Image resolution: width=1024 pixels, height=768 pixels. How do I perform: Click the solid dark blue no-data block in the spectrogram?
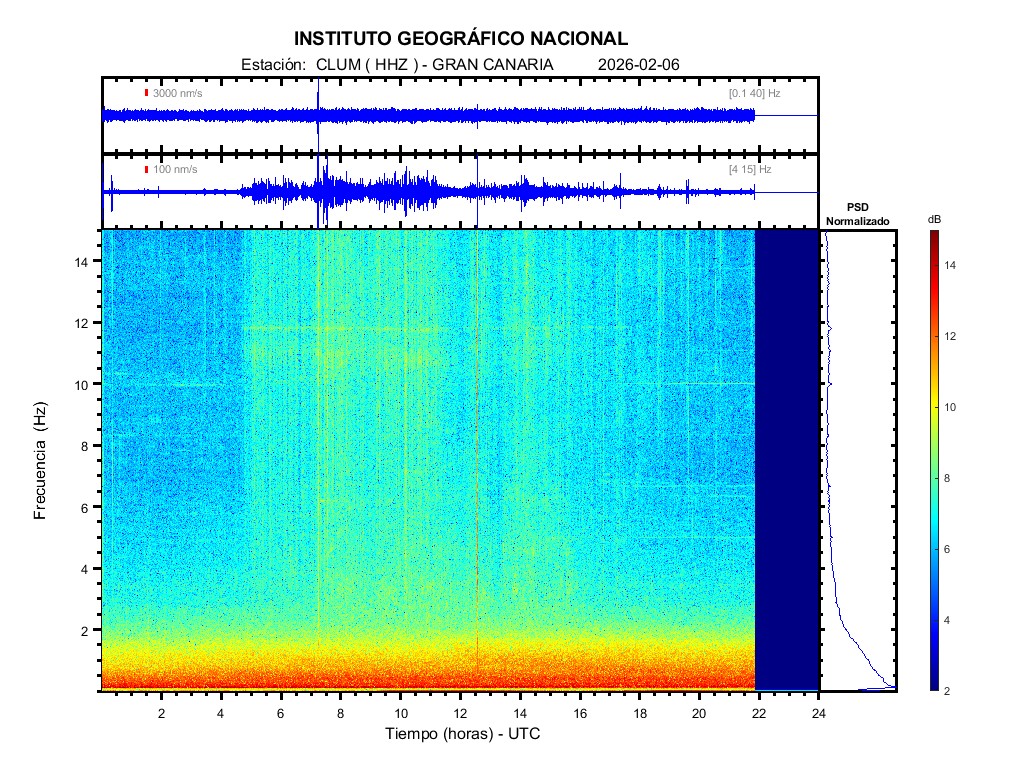click(786, 460)
